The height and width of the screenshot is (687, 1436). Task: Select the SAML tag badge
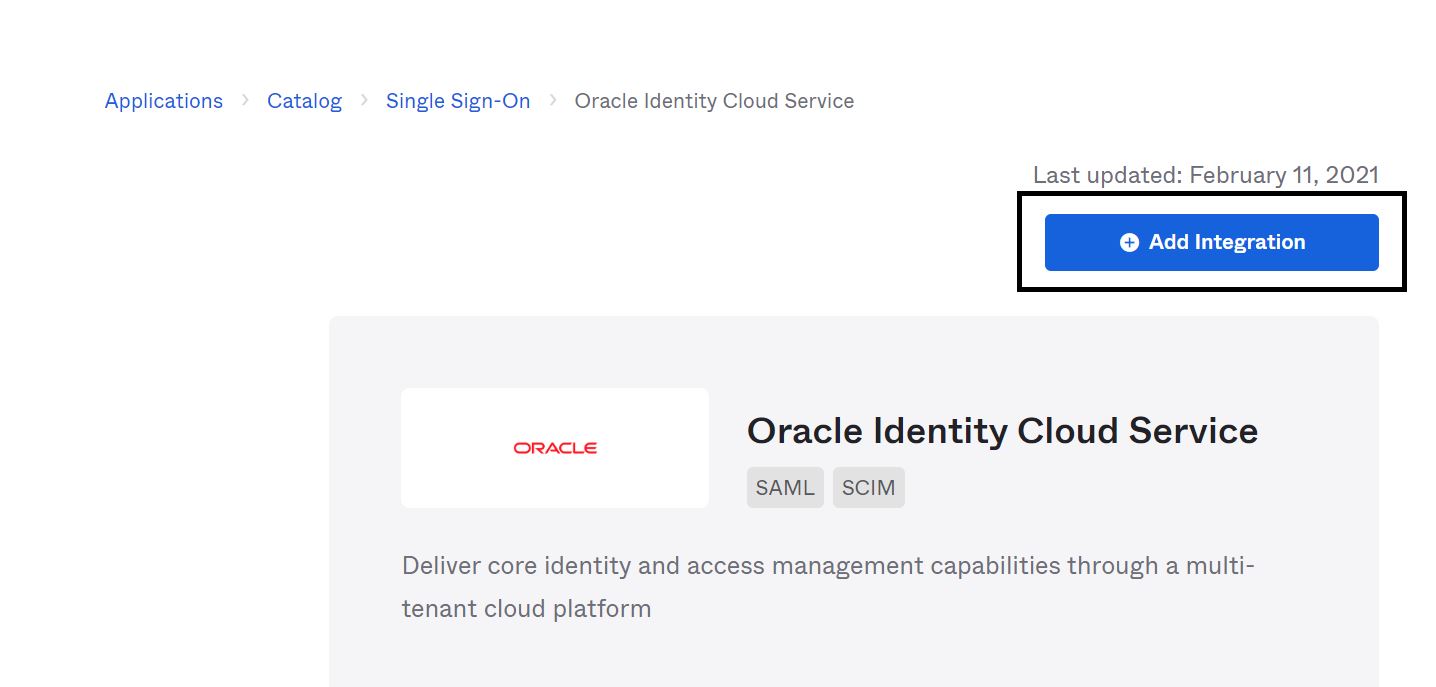(x=785, y=488)
